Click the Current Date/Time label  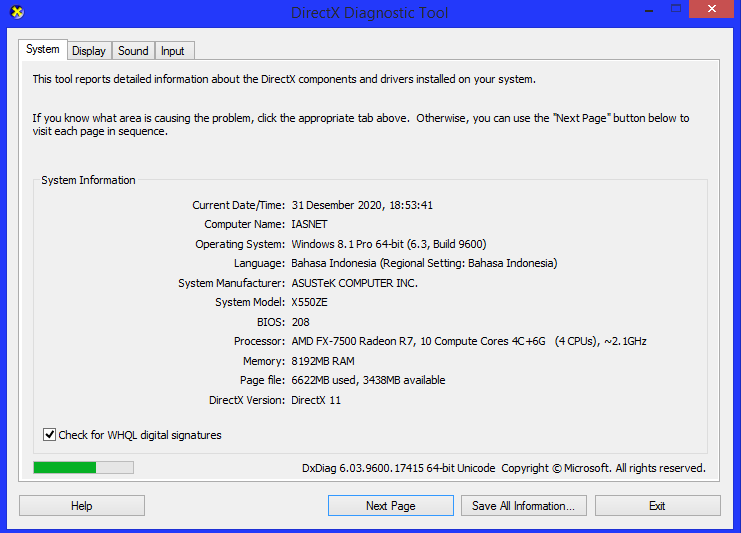pyautogui.click(x=238, y=205)
